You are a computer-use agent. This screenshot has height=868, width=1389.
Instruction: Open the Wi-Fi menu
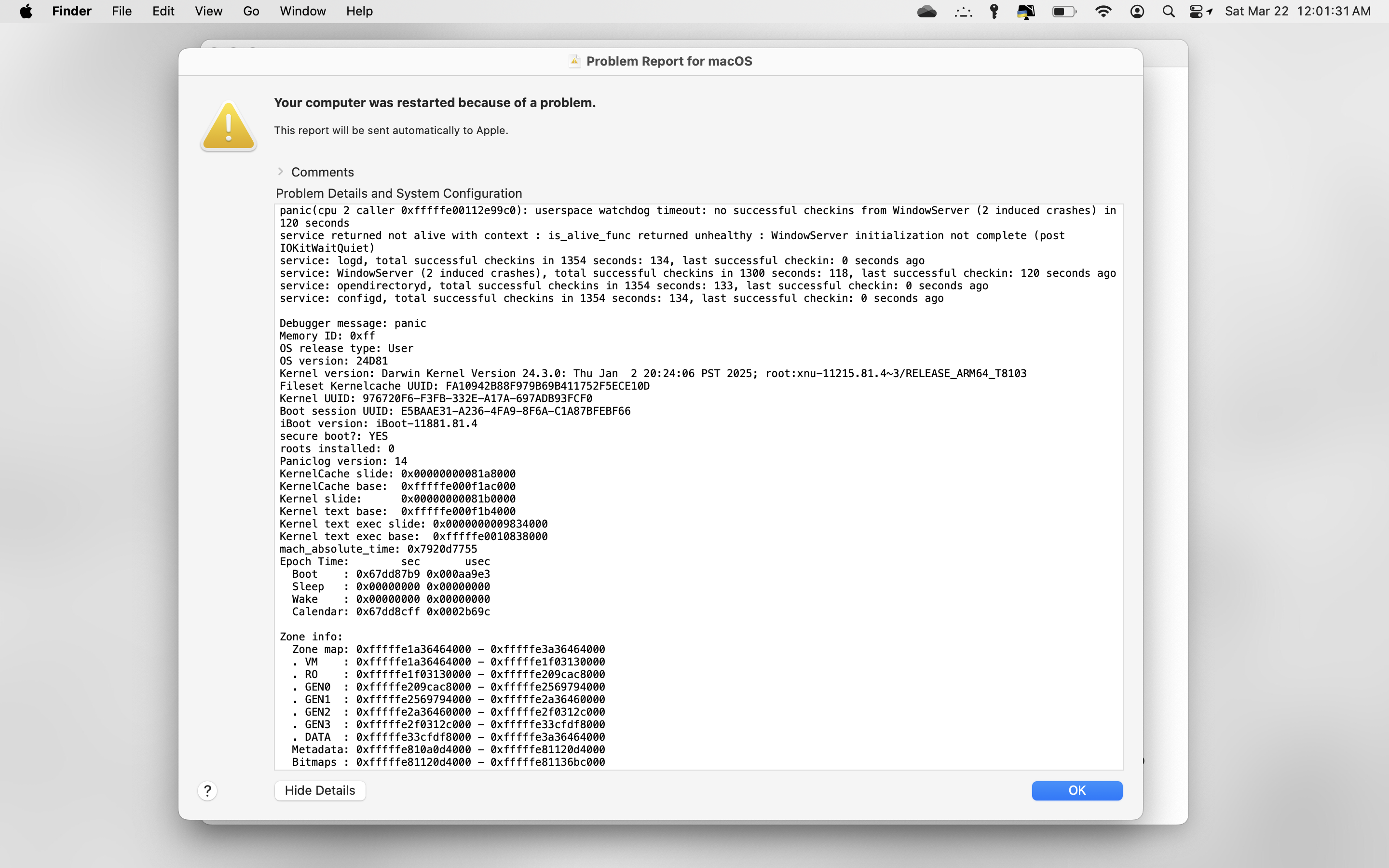(1103, 12)
